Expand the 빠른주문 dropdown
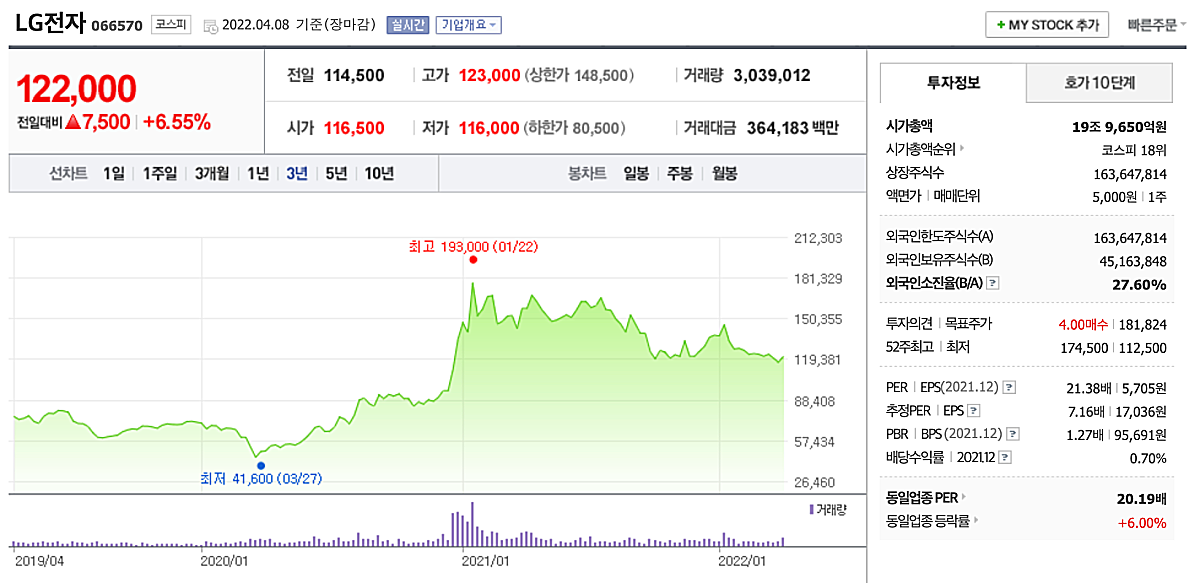 (1158, 25)
